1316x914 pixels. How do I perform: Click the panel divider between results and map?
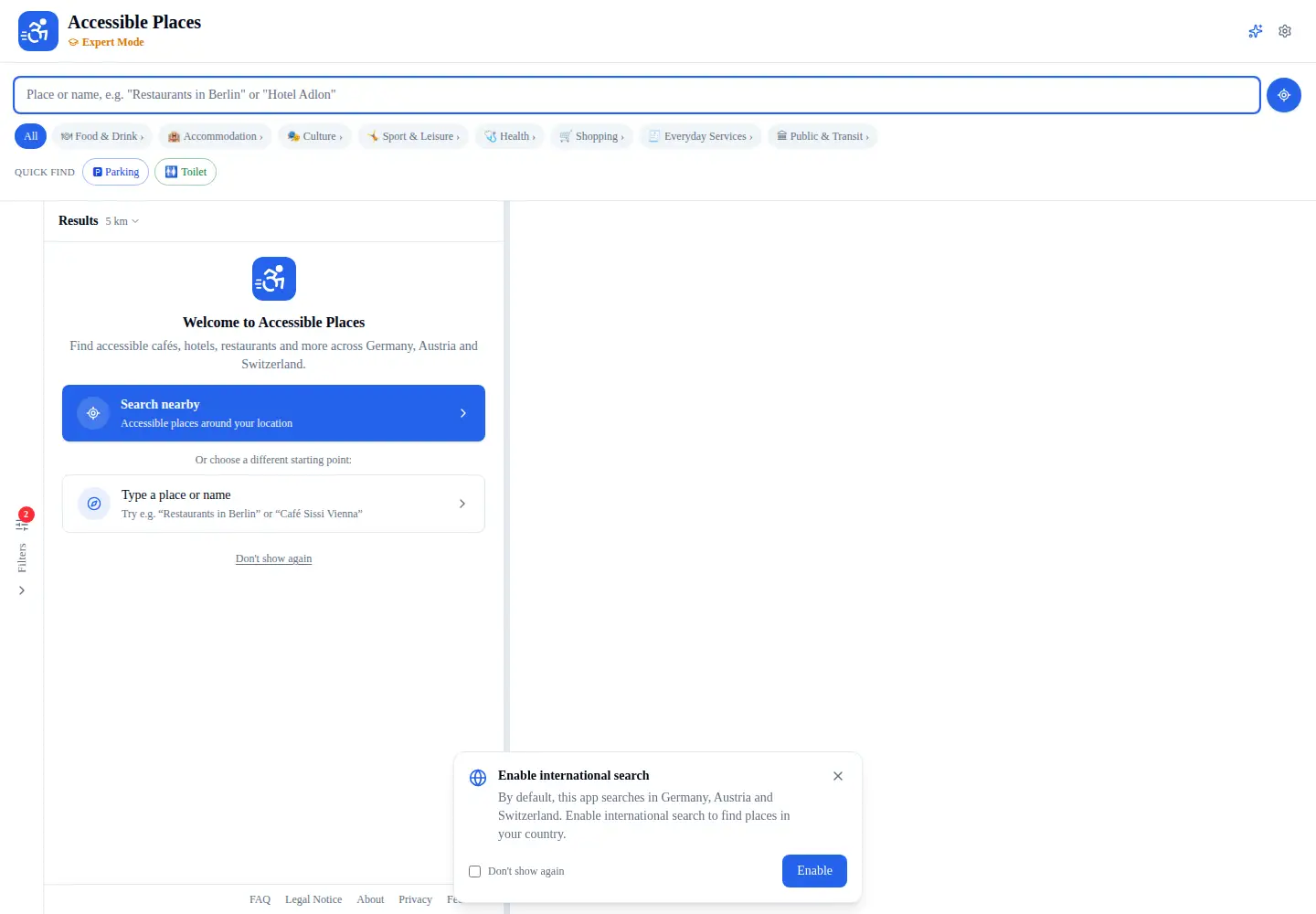(x=506, y=558)
